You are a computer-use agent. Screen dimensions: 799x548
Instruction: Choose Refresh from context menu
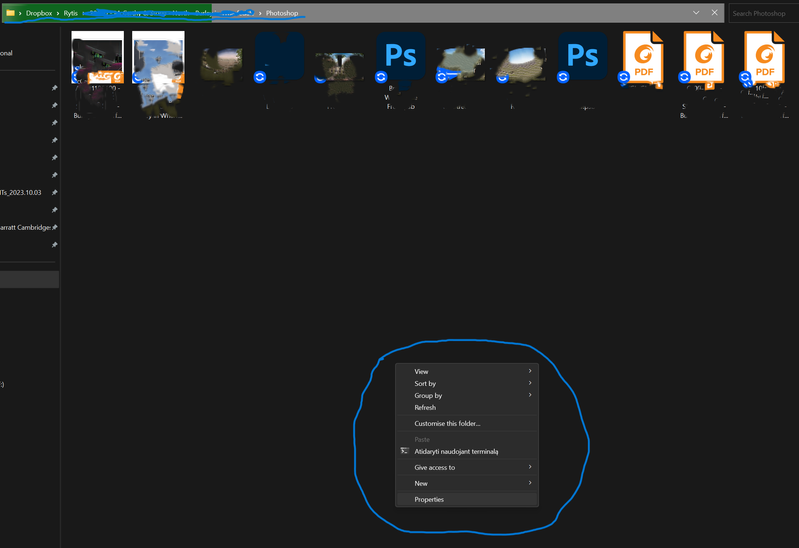point(426,408)
